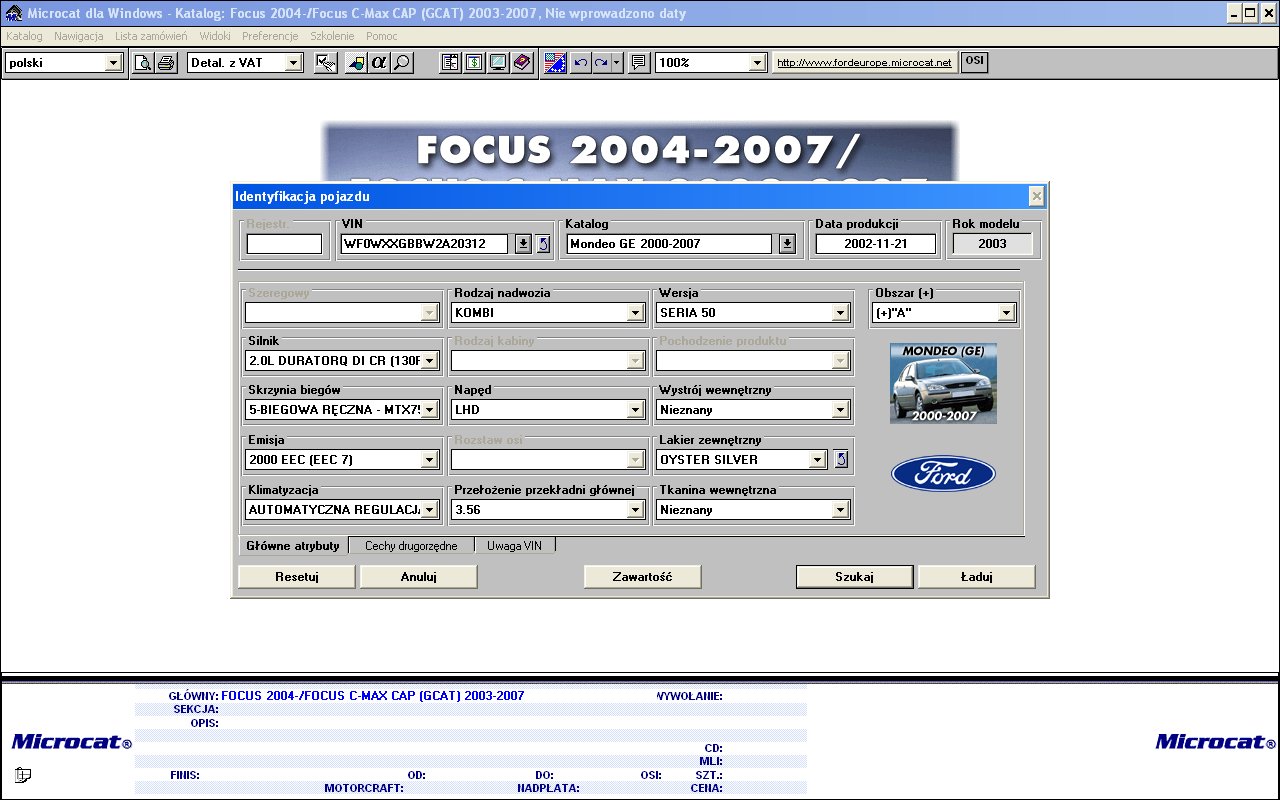This screenshot has height=800, width=1280.
Task: Open the Katalog menu
Action: point(24,36)
